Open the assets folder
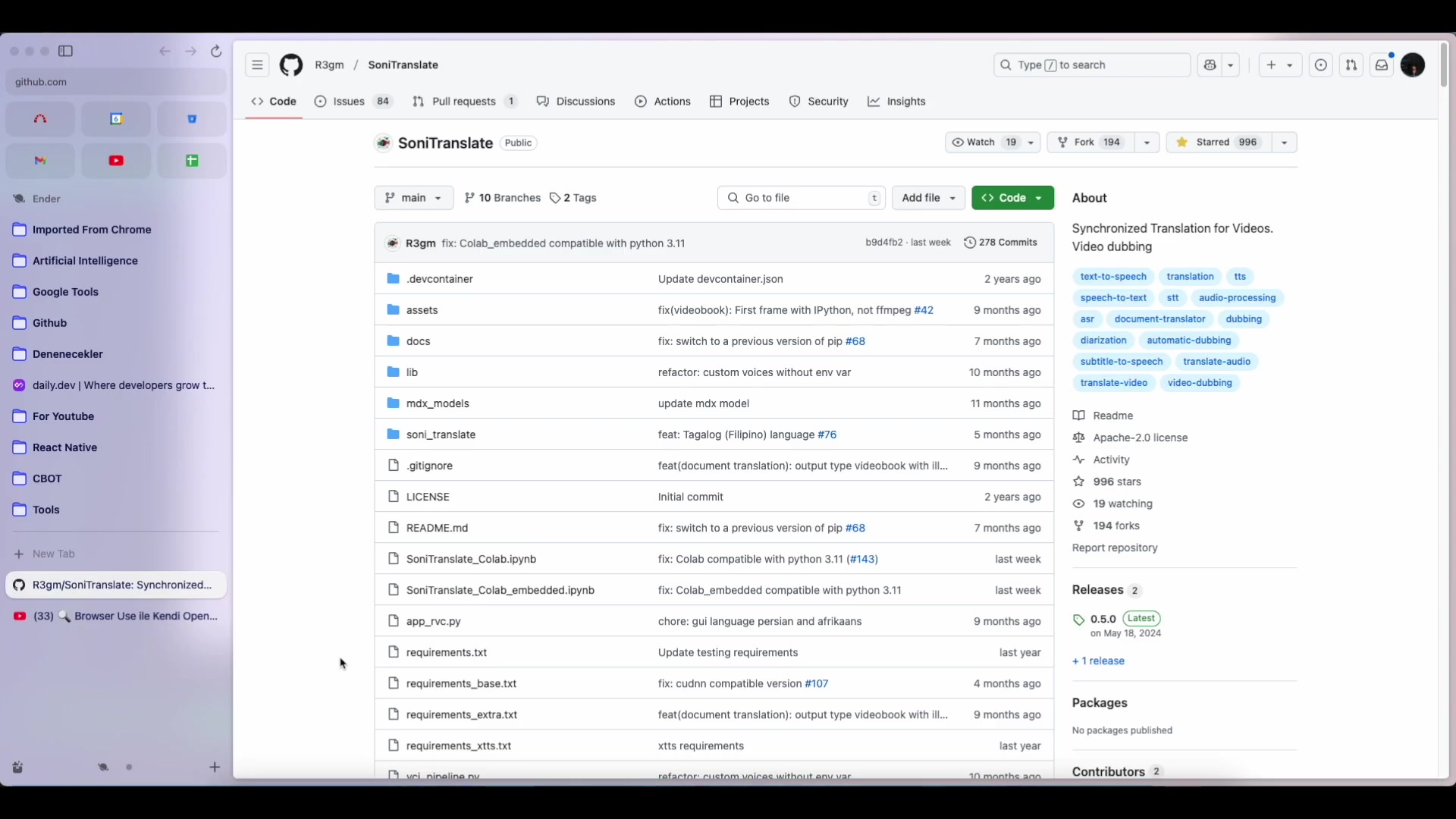Image resolution: width=1456 pixels, height=819 pixels. 422,310
